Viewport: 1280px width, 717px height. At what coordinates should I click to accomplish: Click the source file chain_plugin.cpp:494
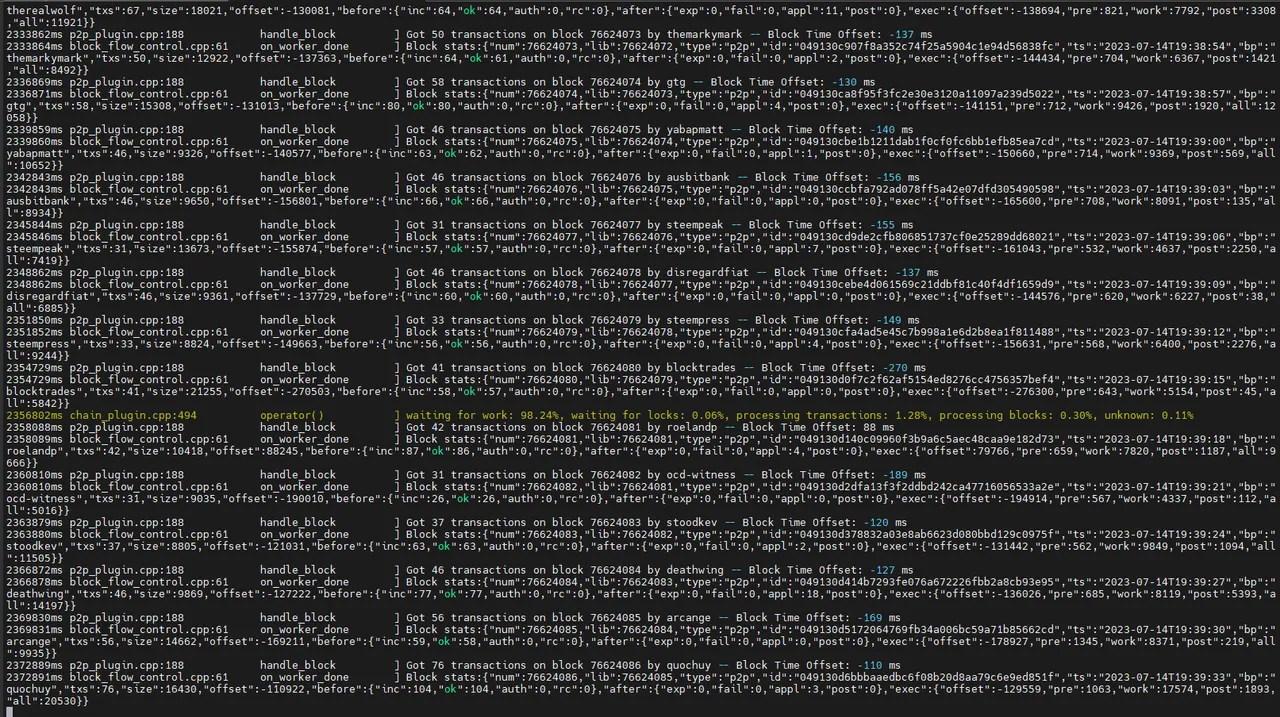point(133,415)
